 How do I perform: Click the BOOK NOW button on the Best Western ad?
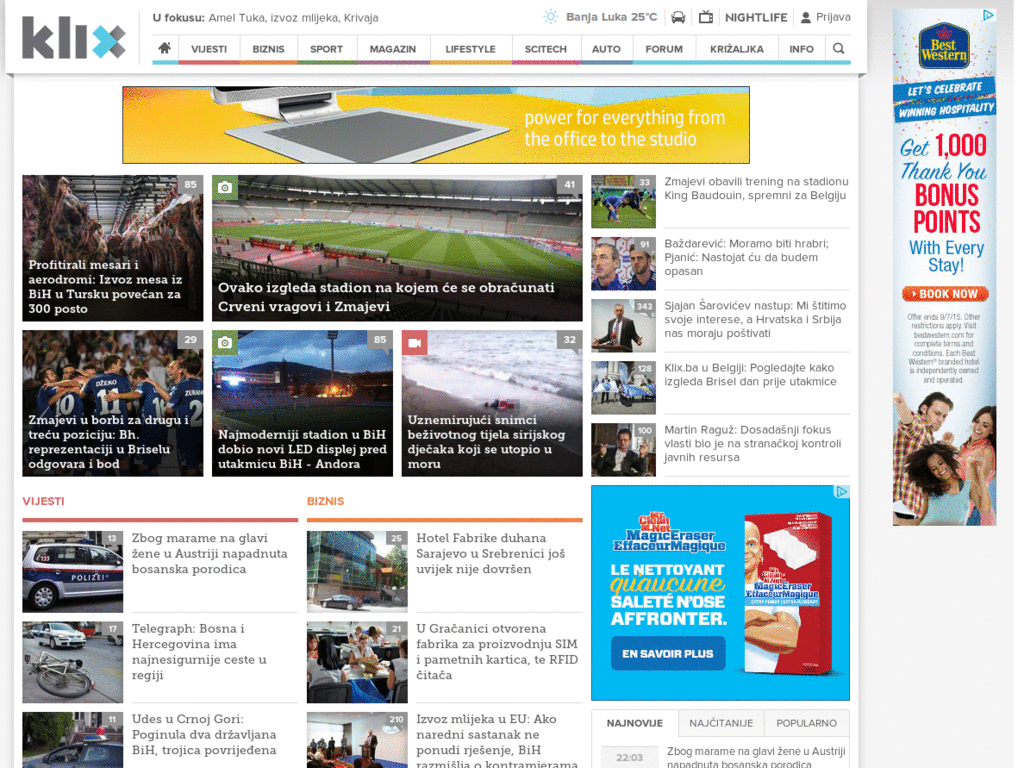pos(945,294)
